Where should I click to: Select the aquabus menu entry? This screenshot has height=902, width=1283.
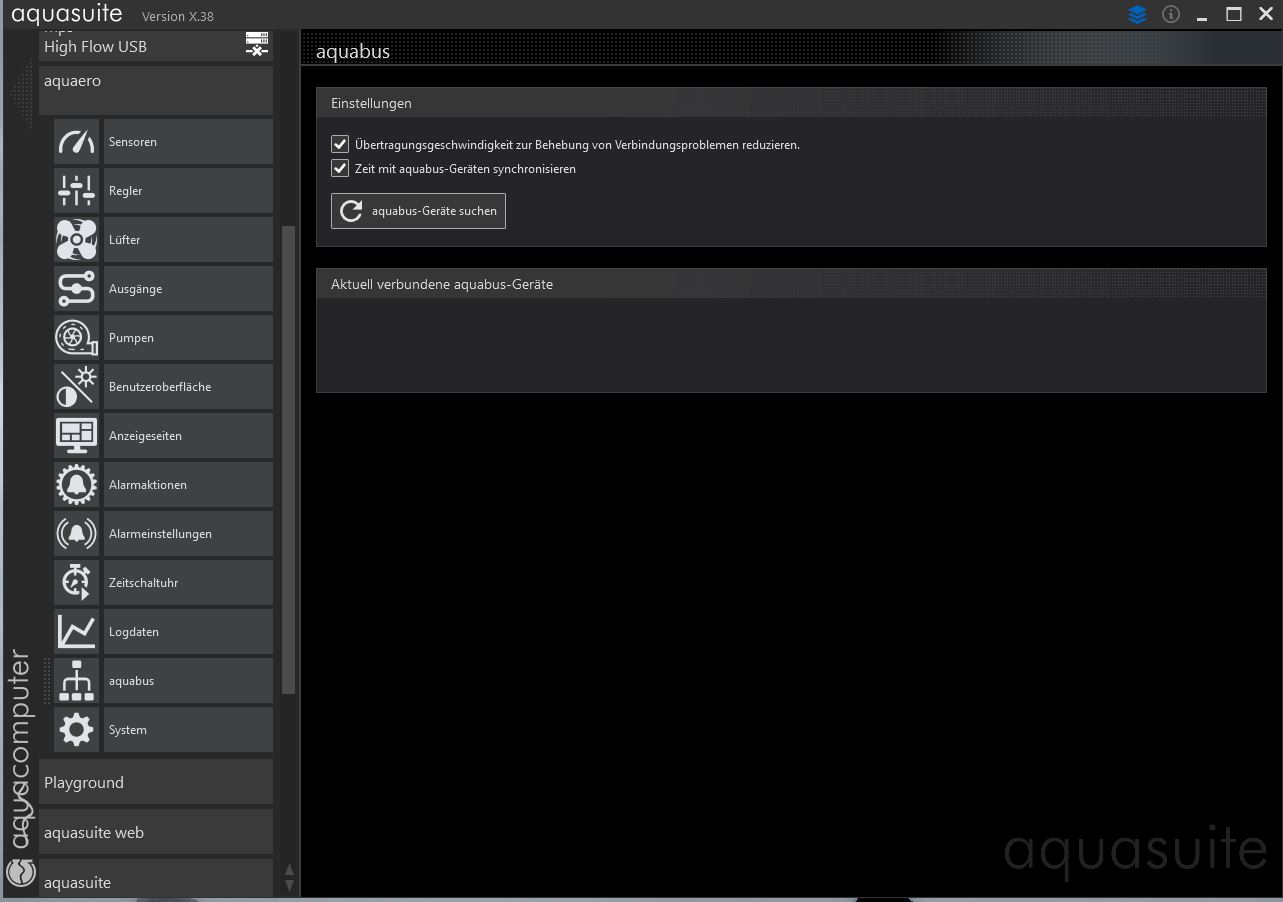click(188, 681)
